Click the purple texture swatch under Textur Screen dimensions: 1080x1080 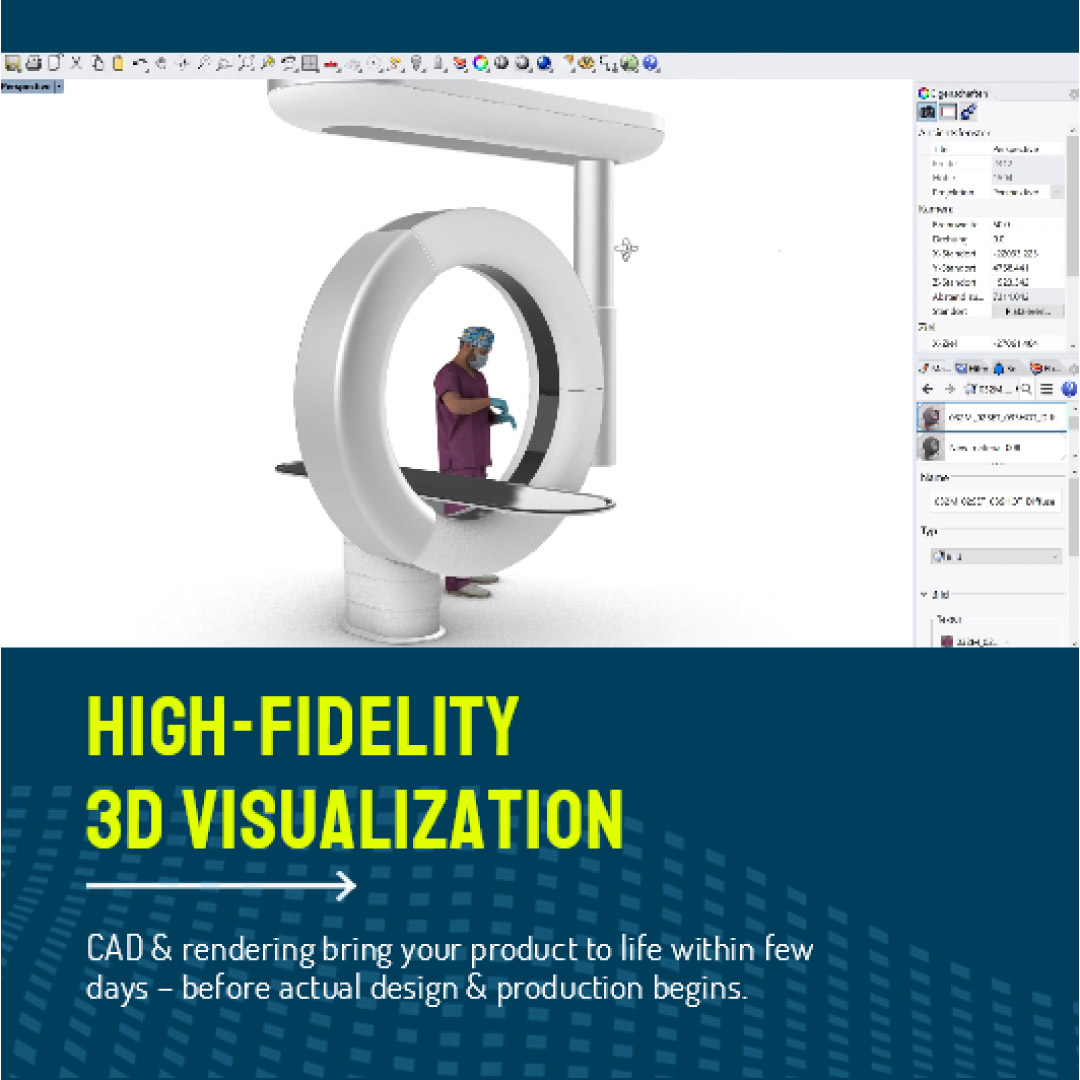tap(946, 641)
